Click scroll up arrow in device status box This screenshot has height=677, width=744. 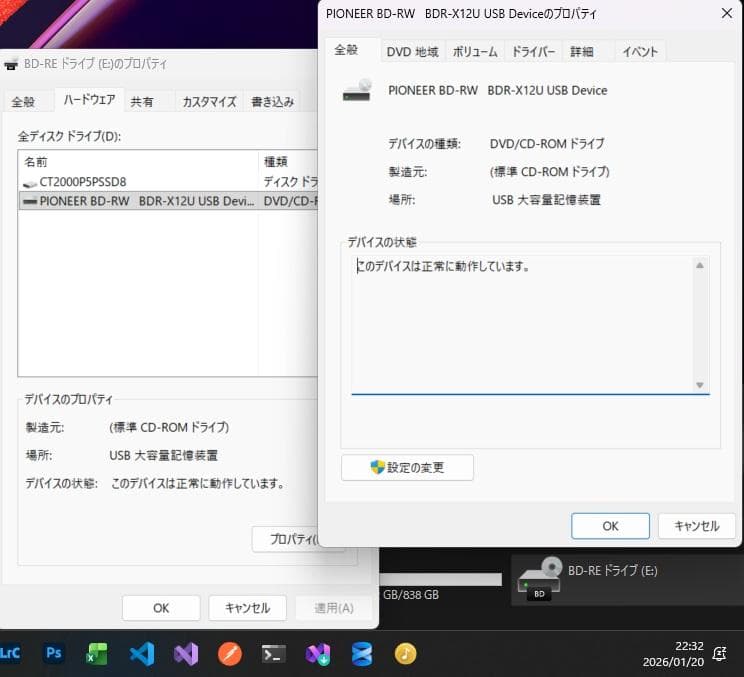[699, 266]
